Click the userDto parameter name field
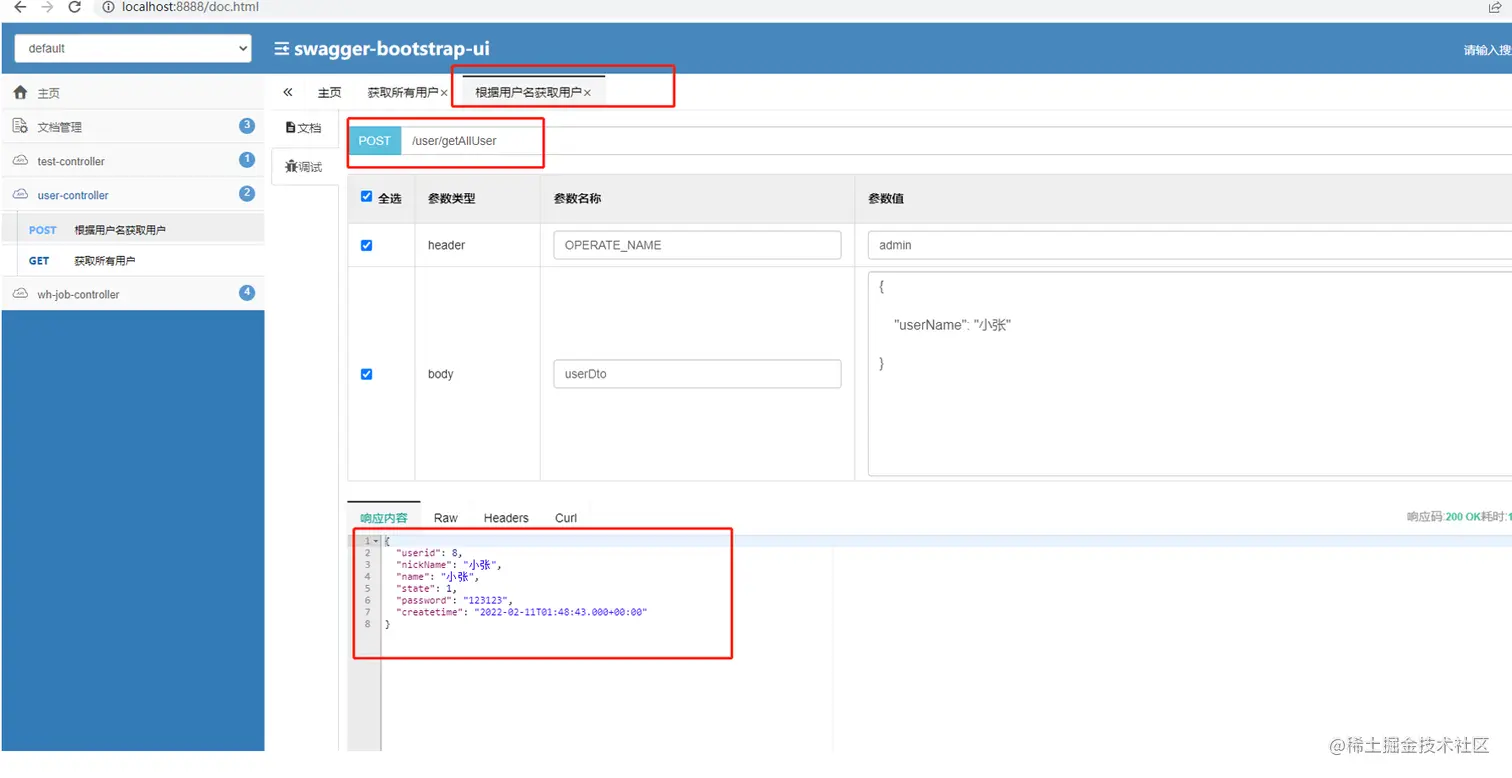This screenshot has width=1512, height=778. (697, 374)
